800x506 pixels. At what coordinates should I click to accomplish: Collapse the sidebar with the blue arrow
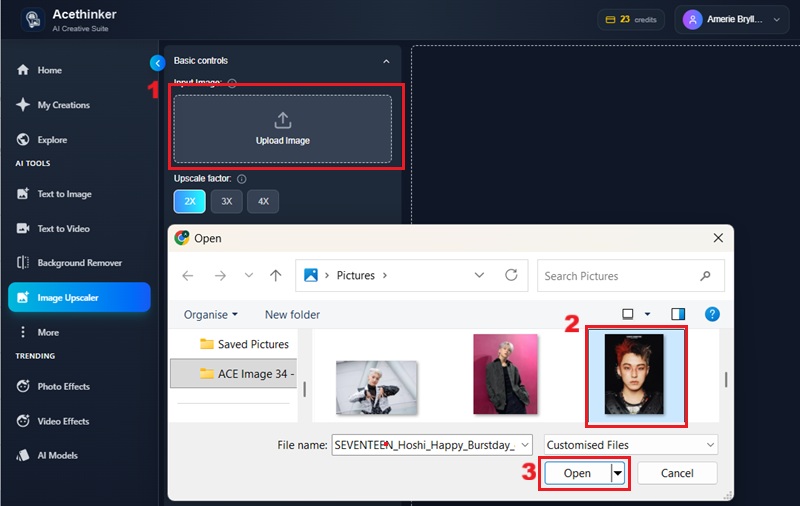point(158,63)
